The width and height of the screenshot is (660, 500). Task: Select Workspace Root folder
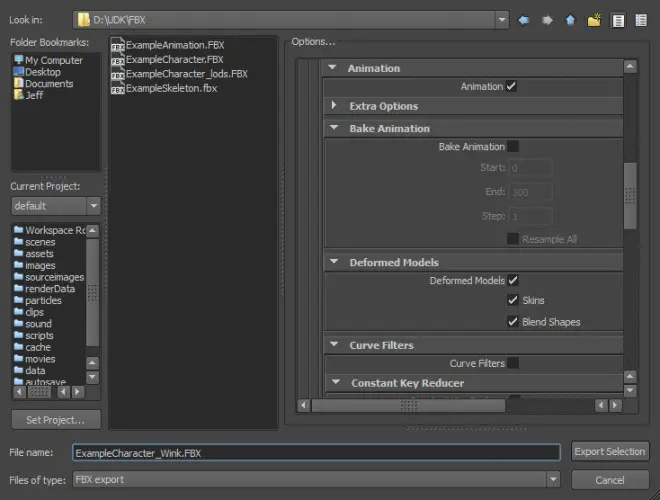tap(49, 230)
